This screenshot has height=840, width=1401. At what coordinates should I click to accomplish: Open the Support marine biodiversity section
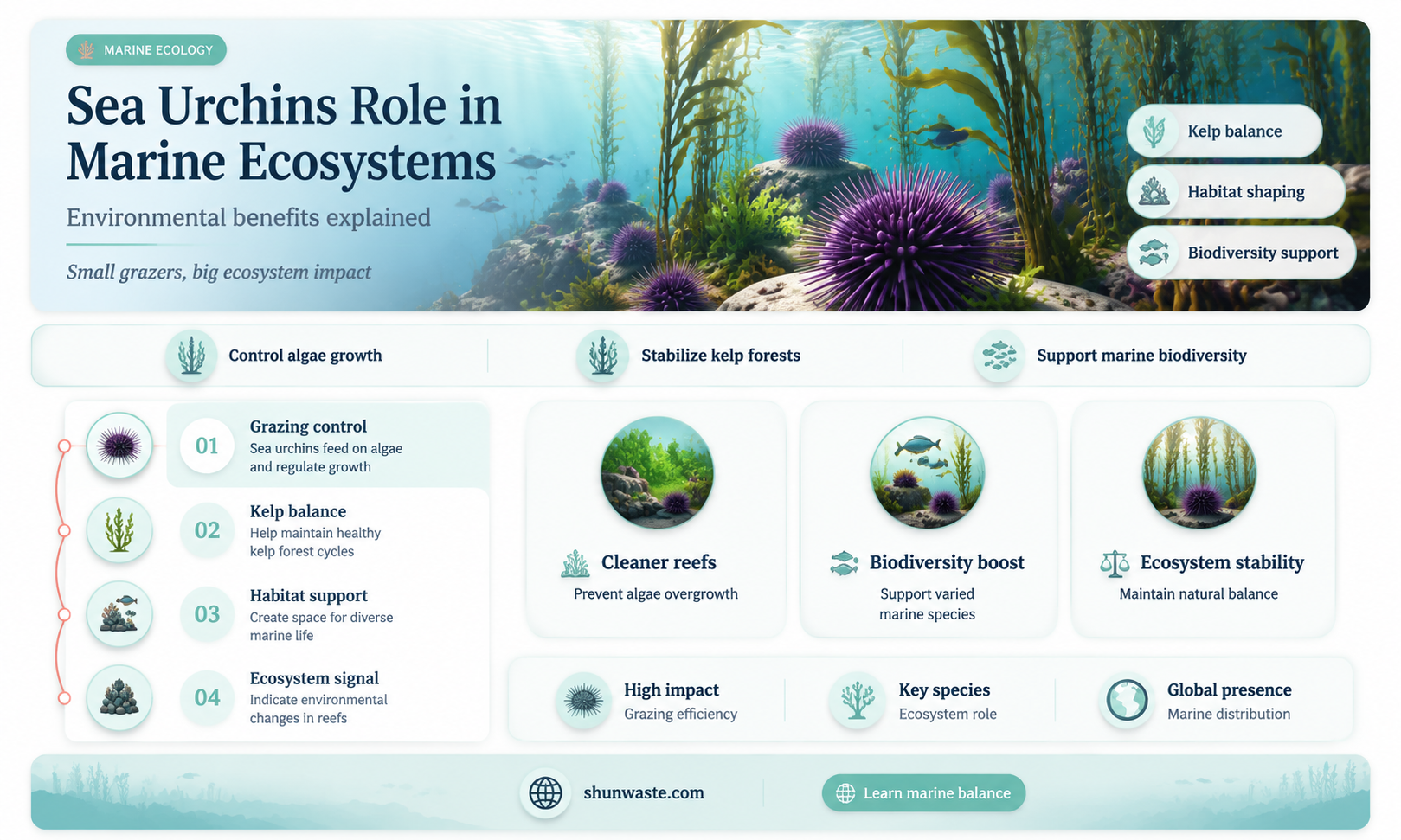[1141, 356]
